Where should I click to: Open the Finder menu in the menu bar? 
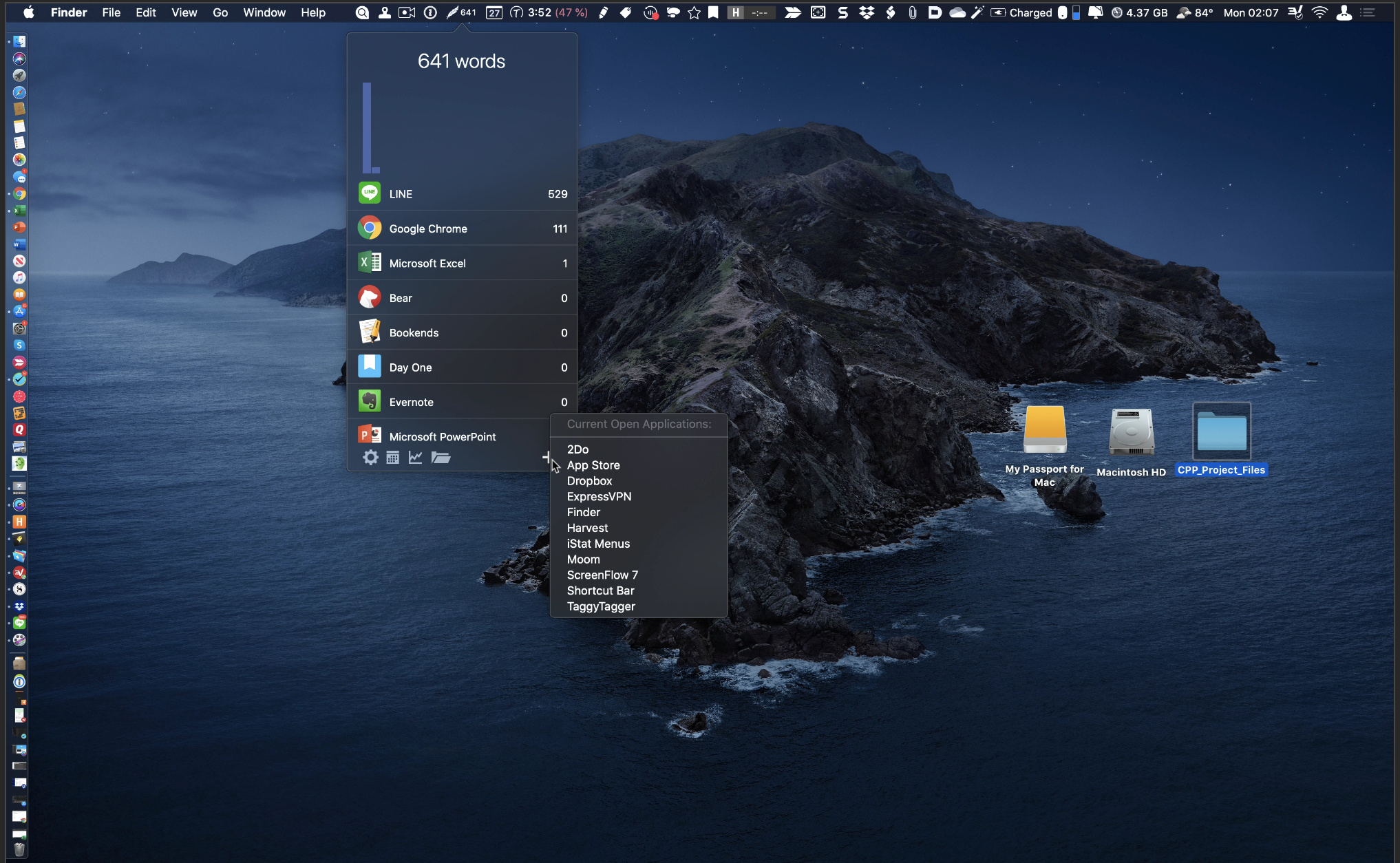pos(69,12)
